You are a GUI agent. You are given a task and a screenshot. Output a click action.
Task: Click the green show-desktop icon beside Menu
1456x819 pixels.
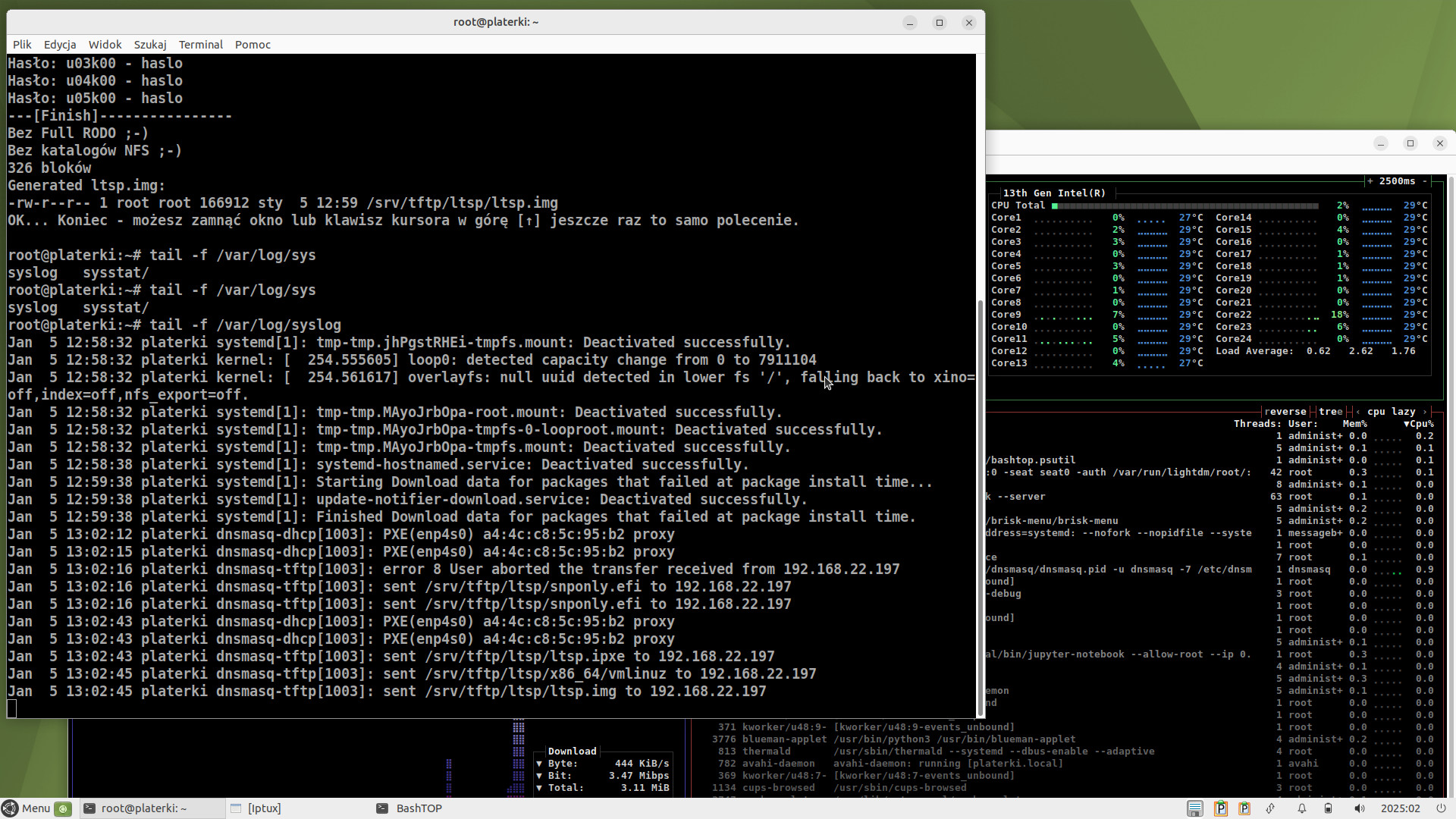[x=64, y=808]
